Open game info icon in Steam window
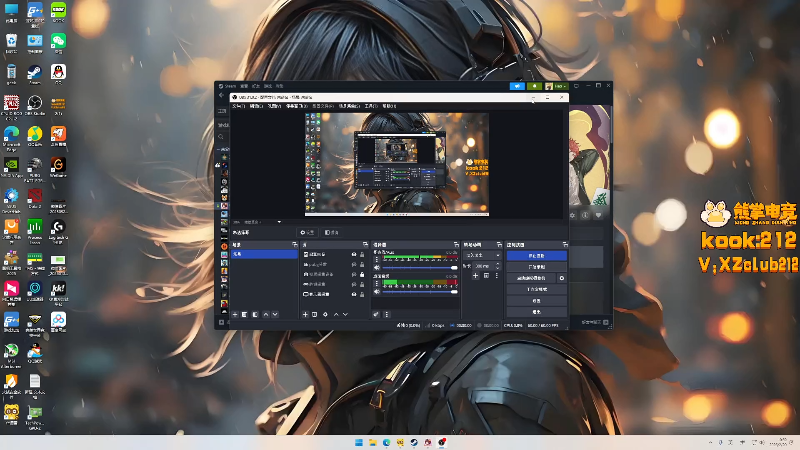 585,215
